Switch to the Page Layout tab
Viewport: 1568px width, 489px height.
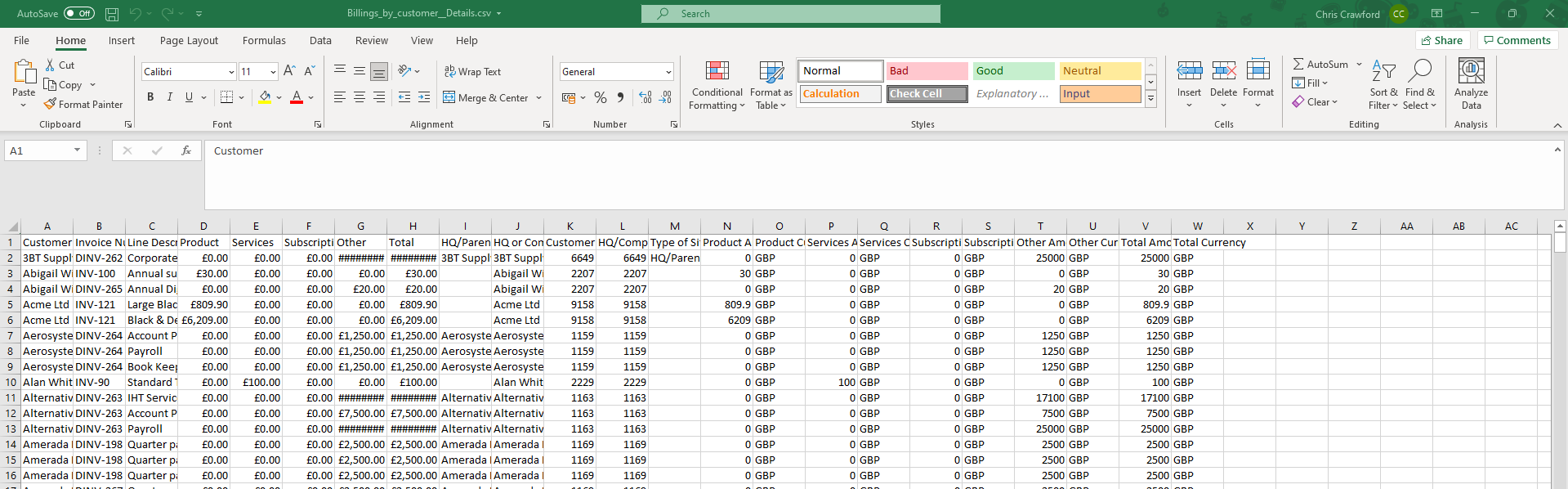[189, 41]
